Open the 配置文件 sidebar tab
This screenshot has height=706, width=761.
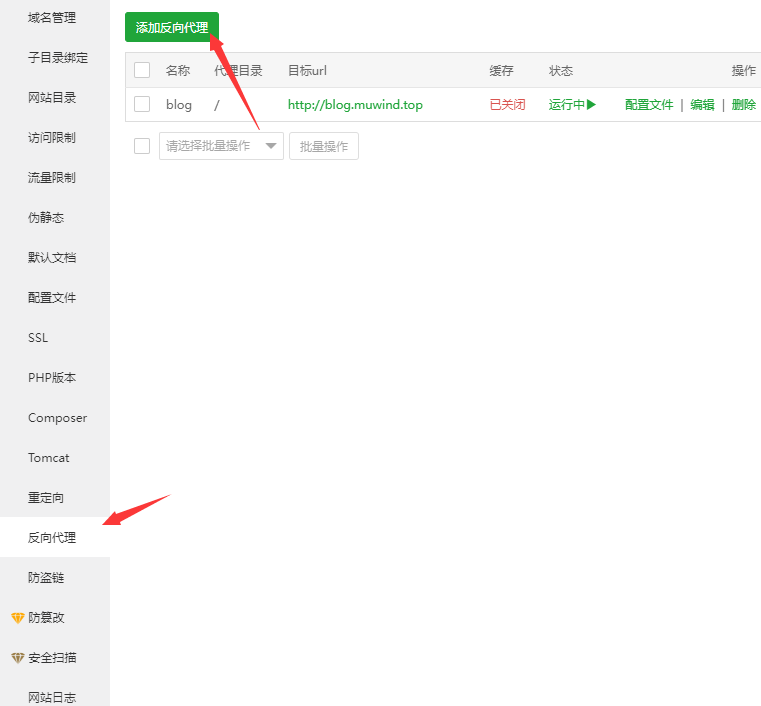click(52, 297)
